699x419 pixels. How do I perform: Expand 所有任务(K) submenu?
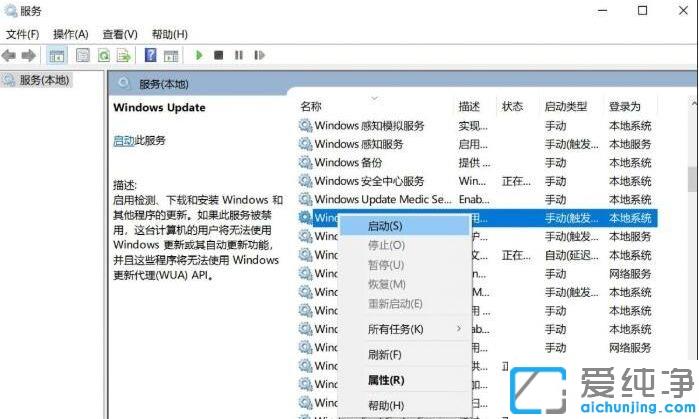click(x=405, y=329)
